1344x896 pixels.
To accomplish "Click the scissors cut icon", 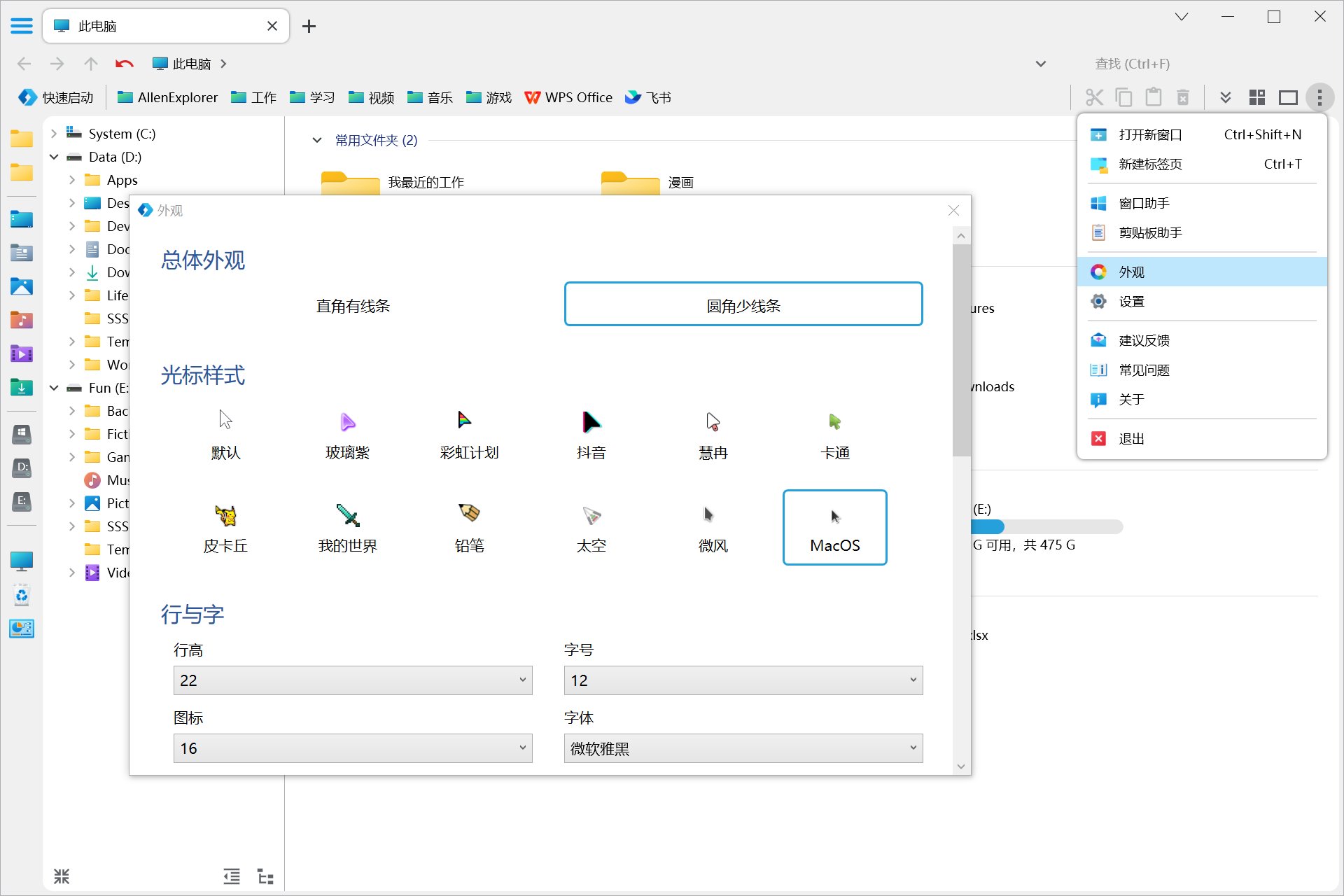I will tap(1094, 97).
